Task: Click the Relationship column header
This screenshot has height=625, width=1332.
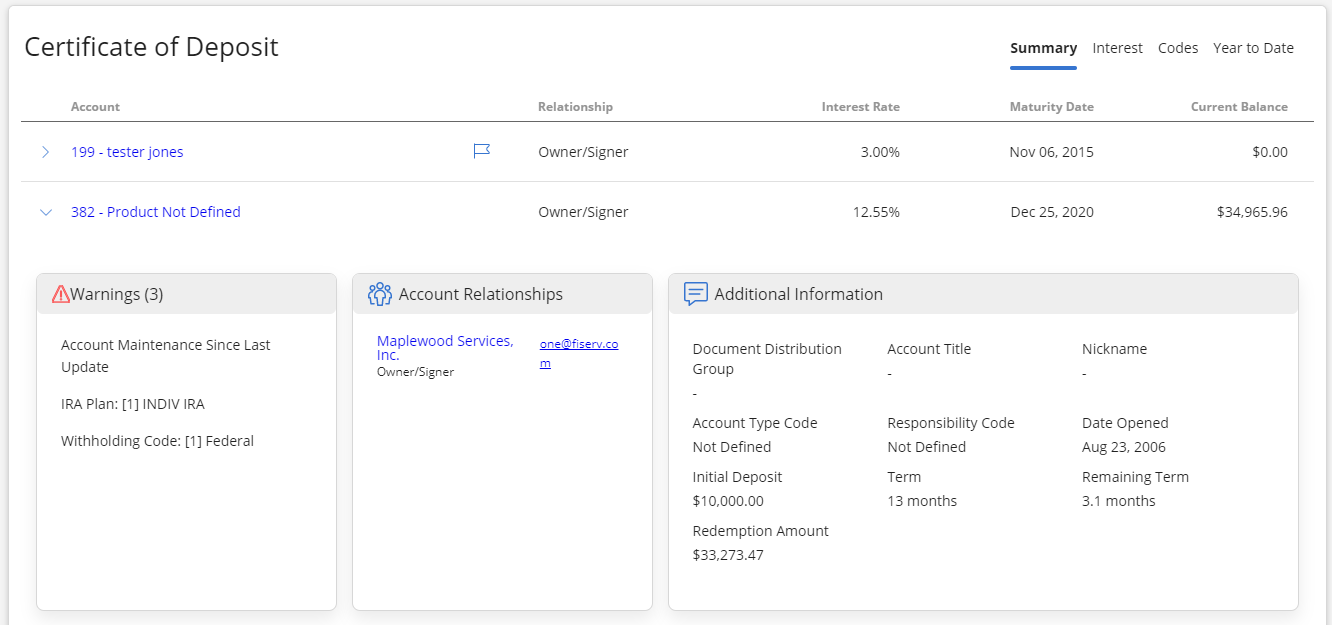Action: click(575, 107)
